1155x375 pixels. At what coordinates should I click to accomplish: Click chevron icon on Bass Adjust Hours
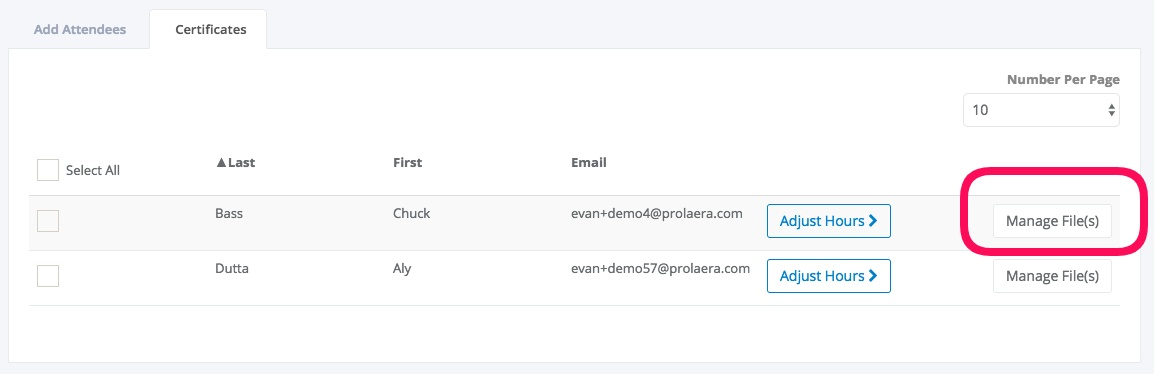(x=874, y=221)
